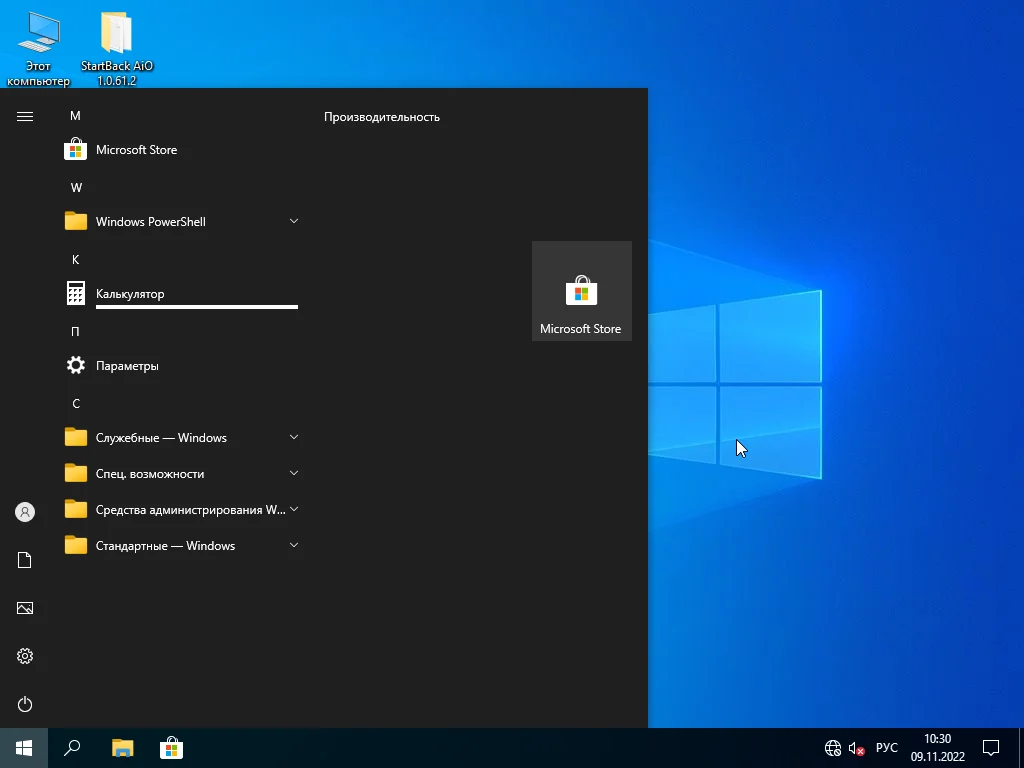Open Параметры from the app list

(127, 366)
